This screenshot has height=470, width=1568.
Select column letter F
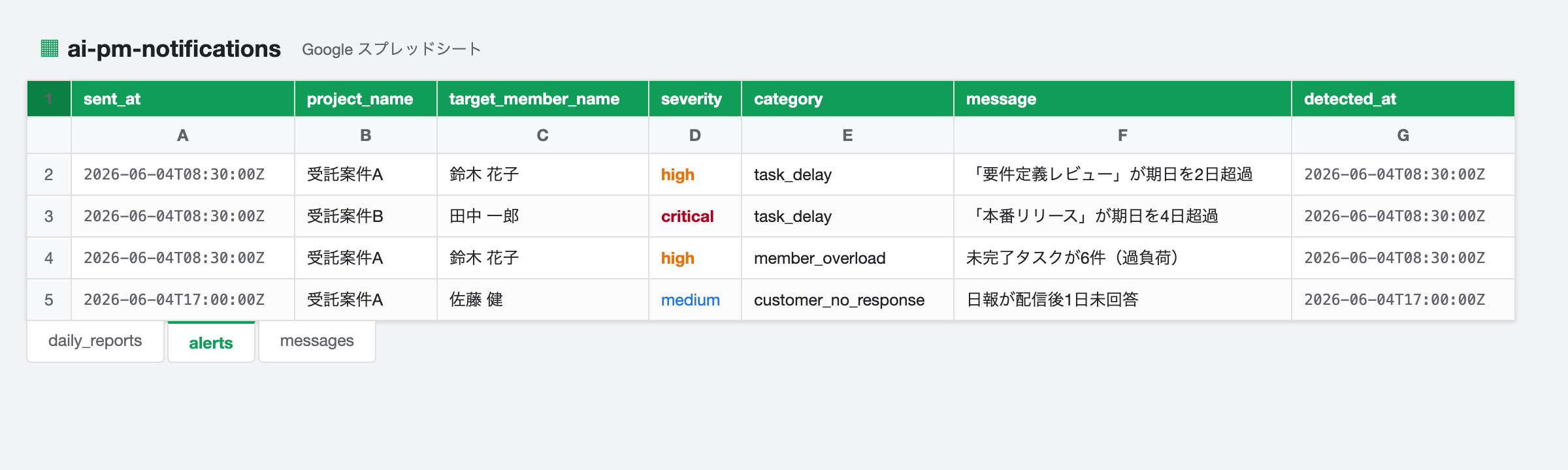click(1122, 135)
